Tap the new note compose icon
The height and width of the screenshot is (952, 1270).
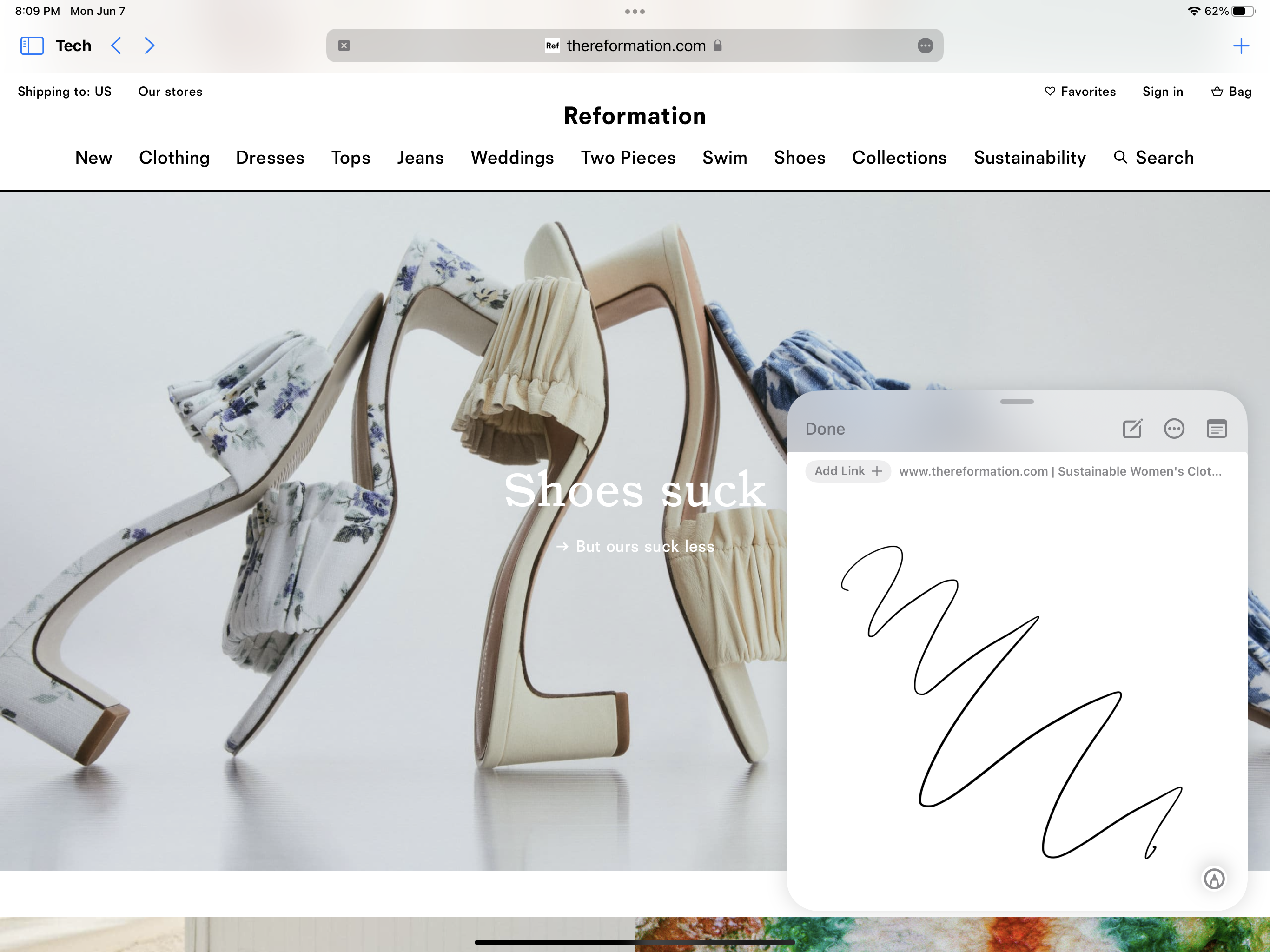(x=1132, y=429)
